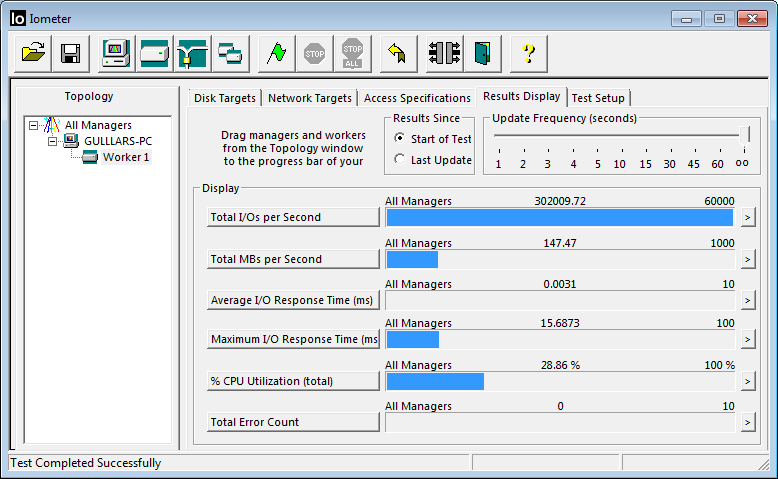
Task: Select All Managers in the topology tree
Action: click(98, 125)
